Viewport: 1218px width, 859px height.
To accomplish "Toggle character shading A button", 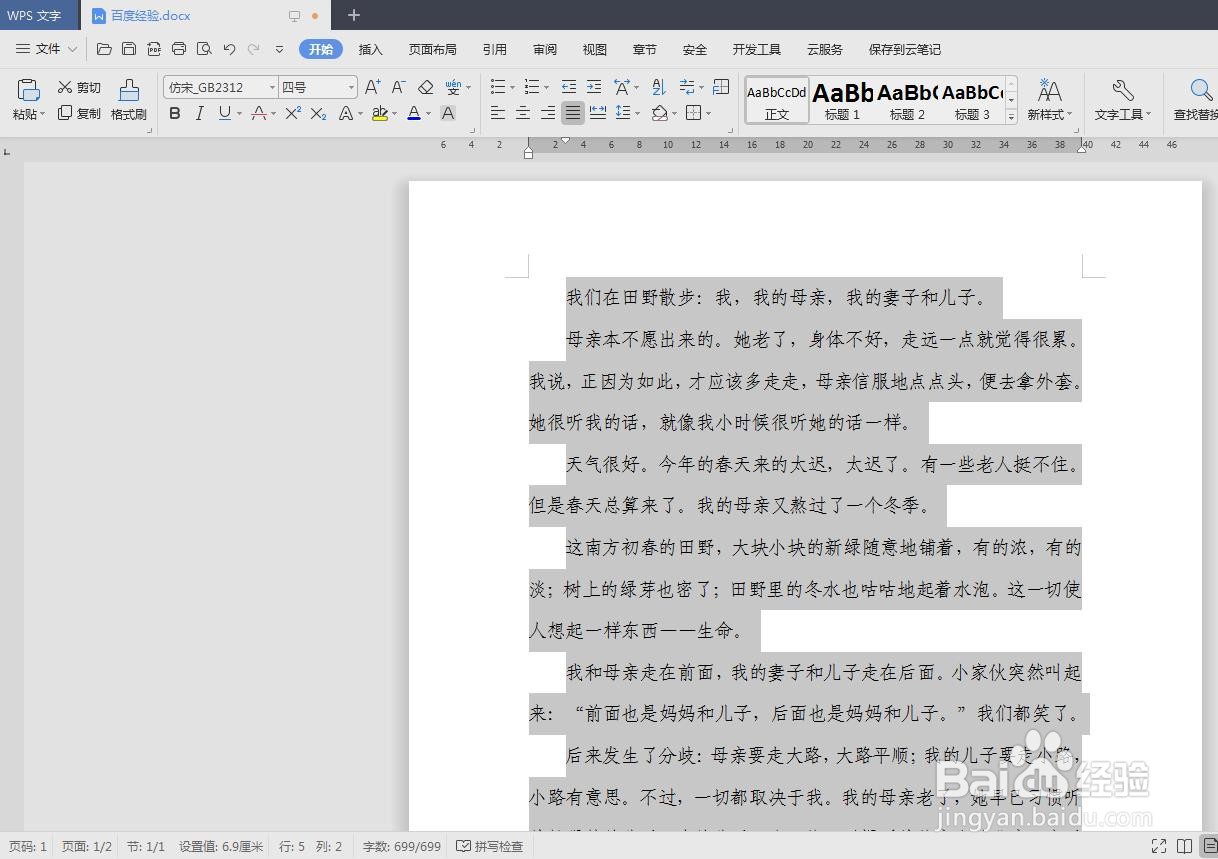I will (448, 113).
